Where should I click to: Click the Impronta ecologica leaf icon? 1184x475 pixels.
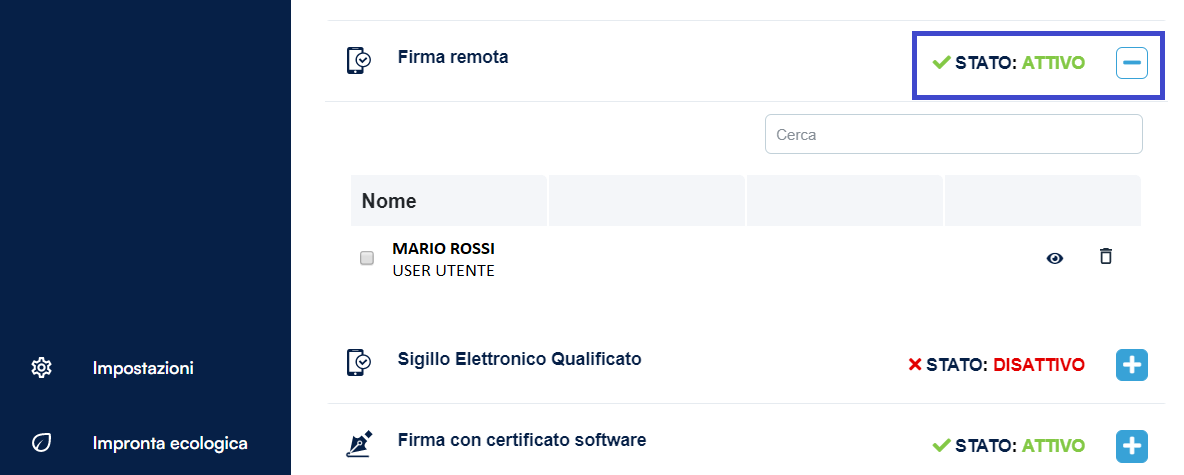click(41, 442)
